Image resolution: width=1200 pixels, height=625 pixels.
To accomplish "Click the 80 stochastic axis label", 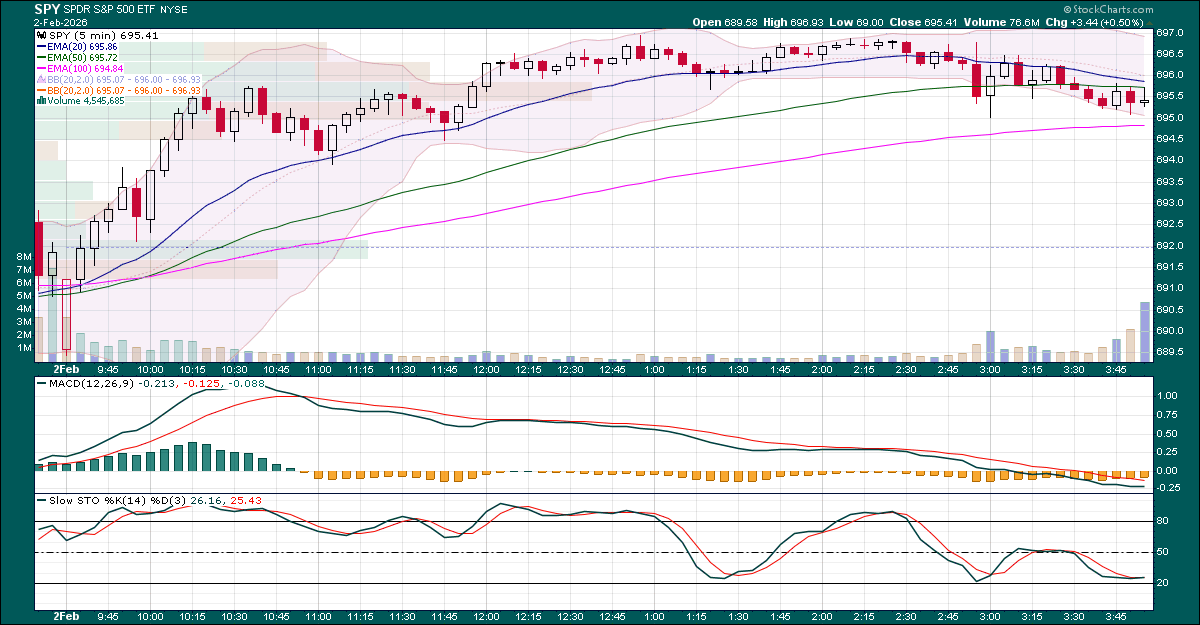I will coord(1163,521).
